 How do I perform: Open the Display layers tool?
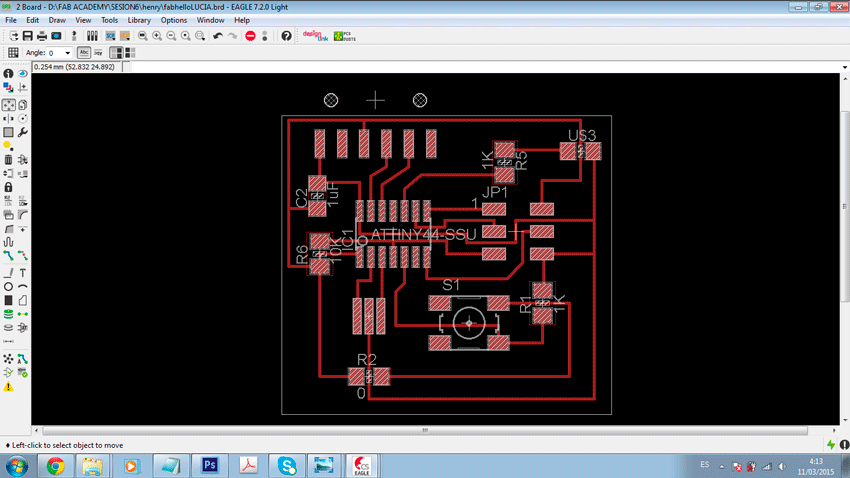point(8,87)
